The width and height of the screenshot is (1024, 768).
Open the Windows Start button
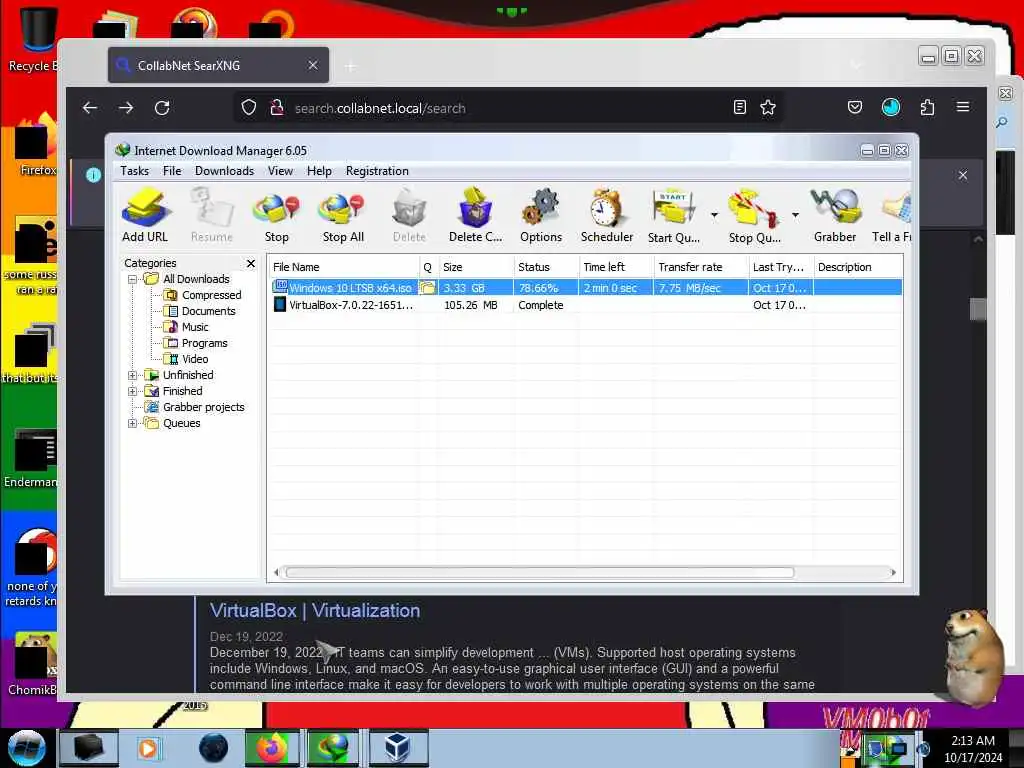point(27,747)
